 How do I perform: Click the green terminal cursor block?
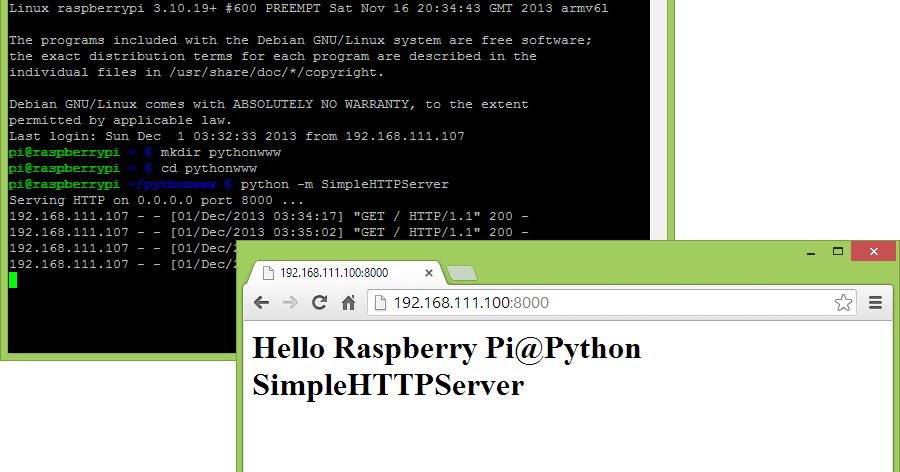coord(13,280)
